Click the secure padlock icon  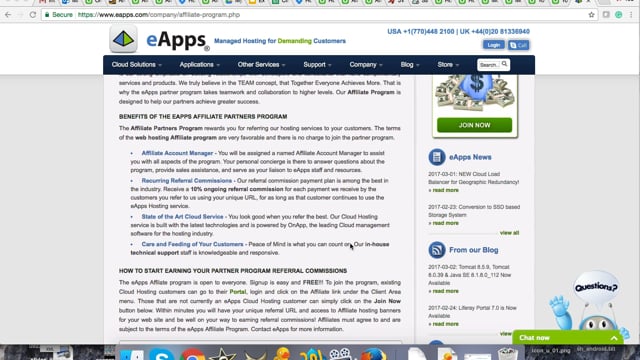pyautogui.click(x=47, y=15)
